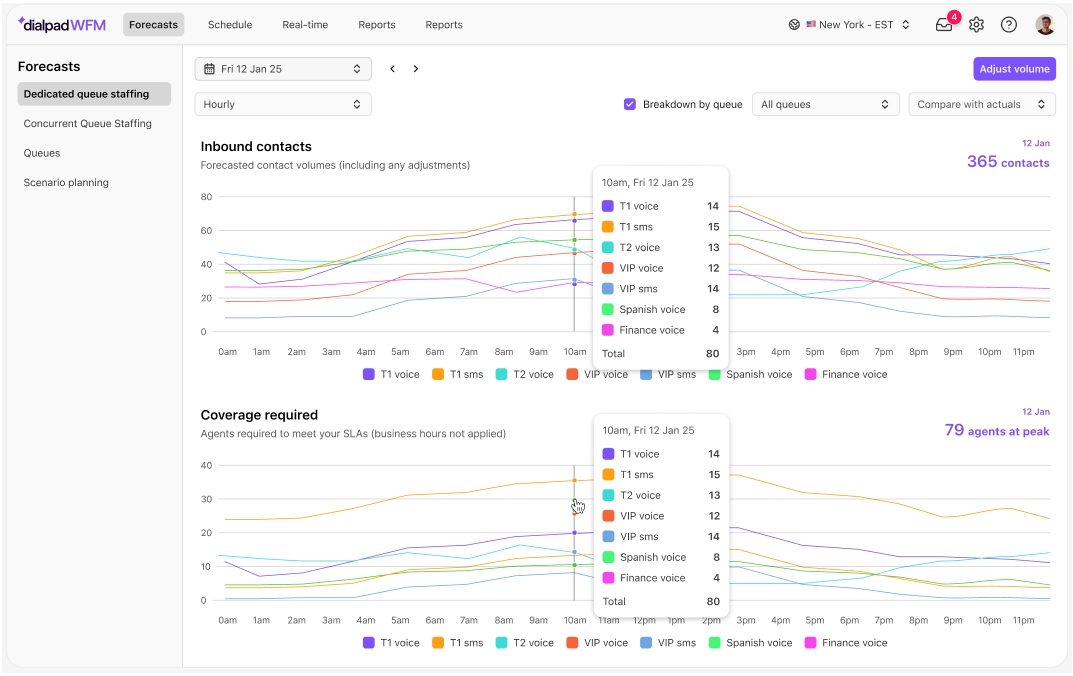The width and height of the screenshot is (1073, 676).
Task: Toggle T1 sms in Coverage required legend
Action: (458, 642)
